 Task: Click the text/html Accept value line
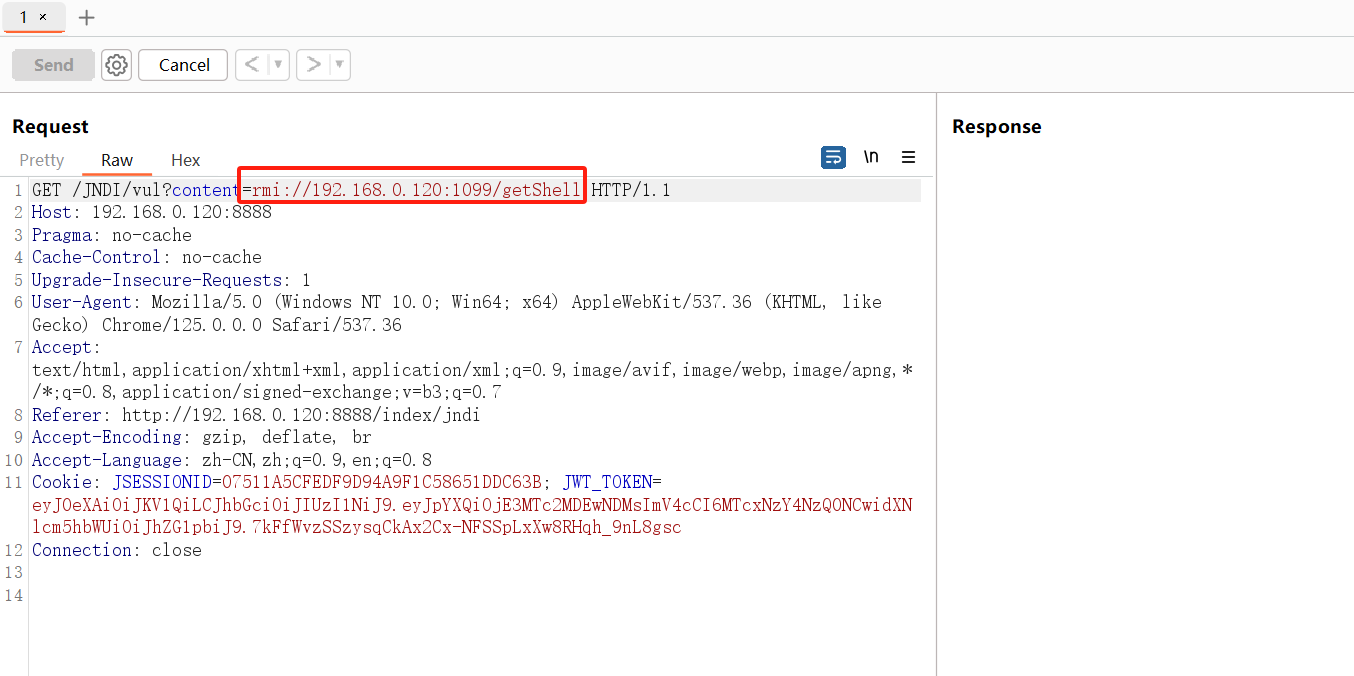tap(472, 371)
